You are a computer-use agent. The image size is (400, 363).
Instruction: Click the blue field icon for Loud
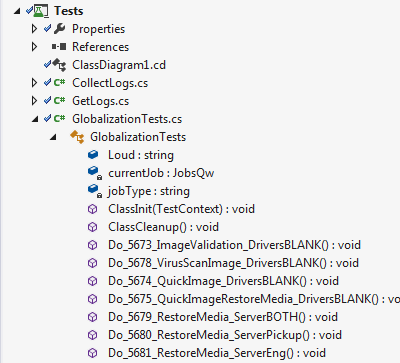(x=93, y=155)
